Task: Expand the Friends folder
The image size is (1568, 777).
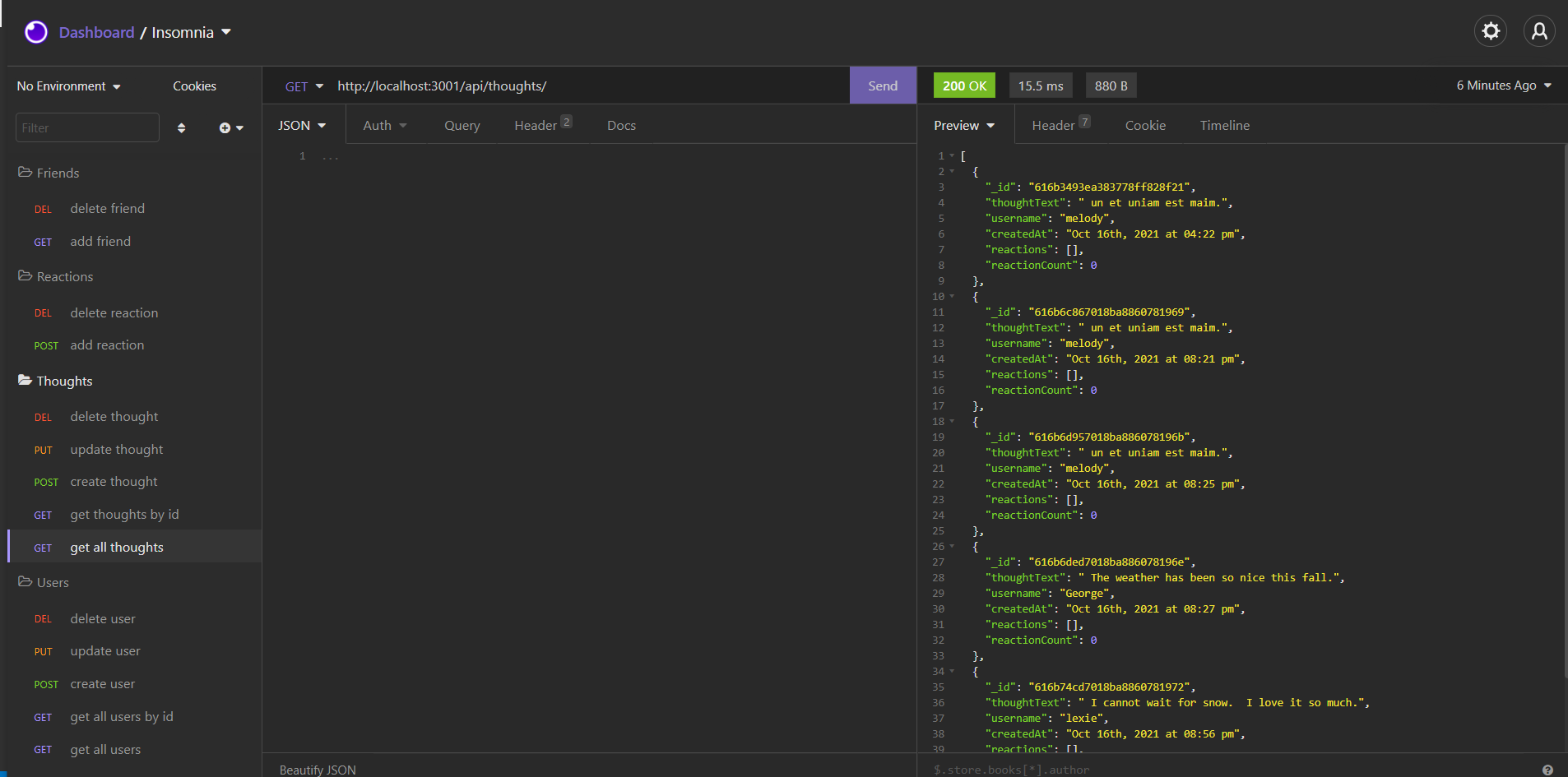Action: [x=49, y=173]
